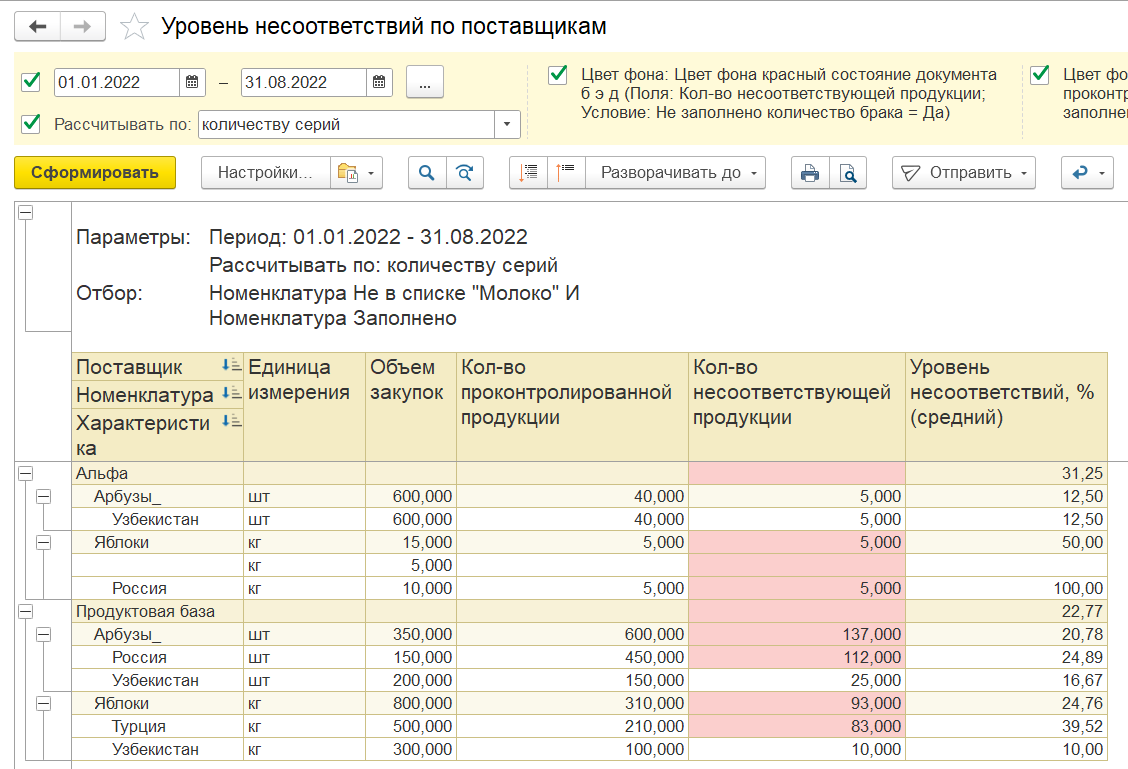
Task: Go back with the left arrow button
Action: click(x=37, y=27)
